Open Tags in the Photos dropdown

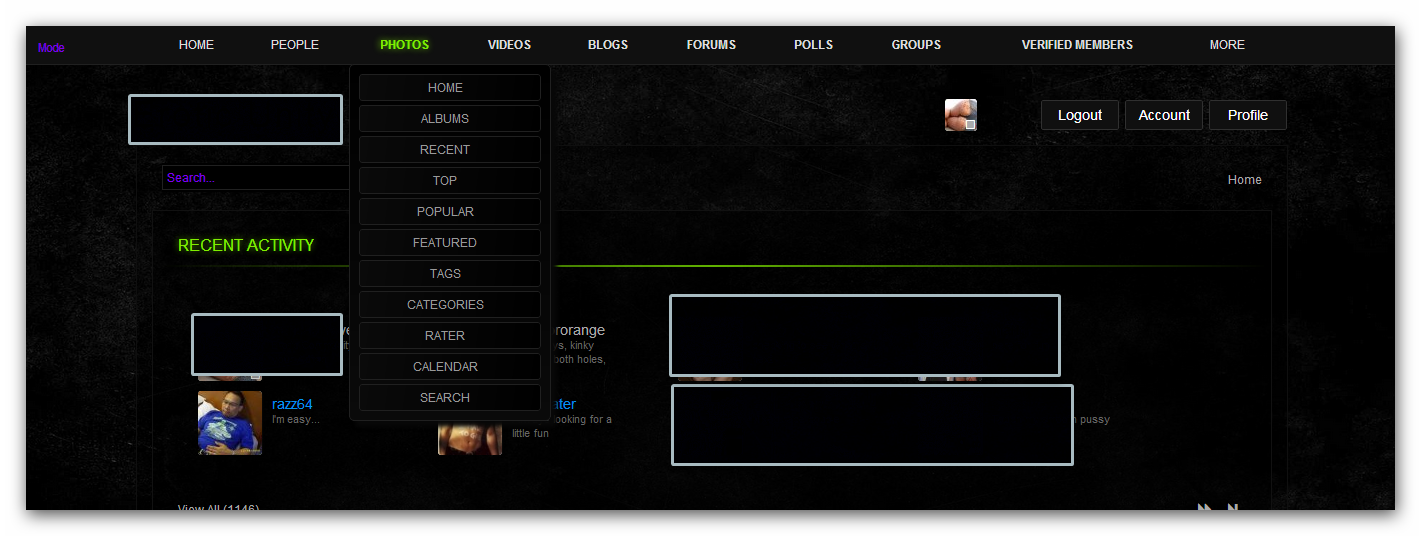445,274
